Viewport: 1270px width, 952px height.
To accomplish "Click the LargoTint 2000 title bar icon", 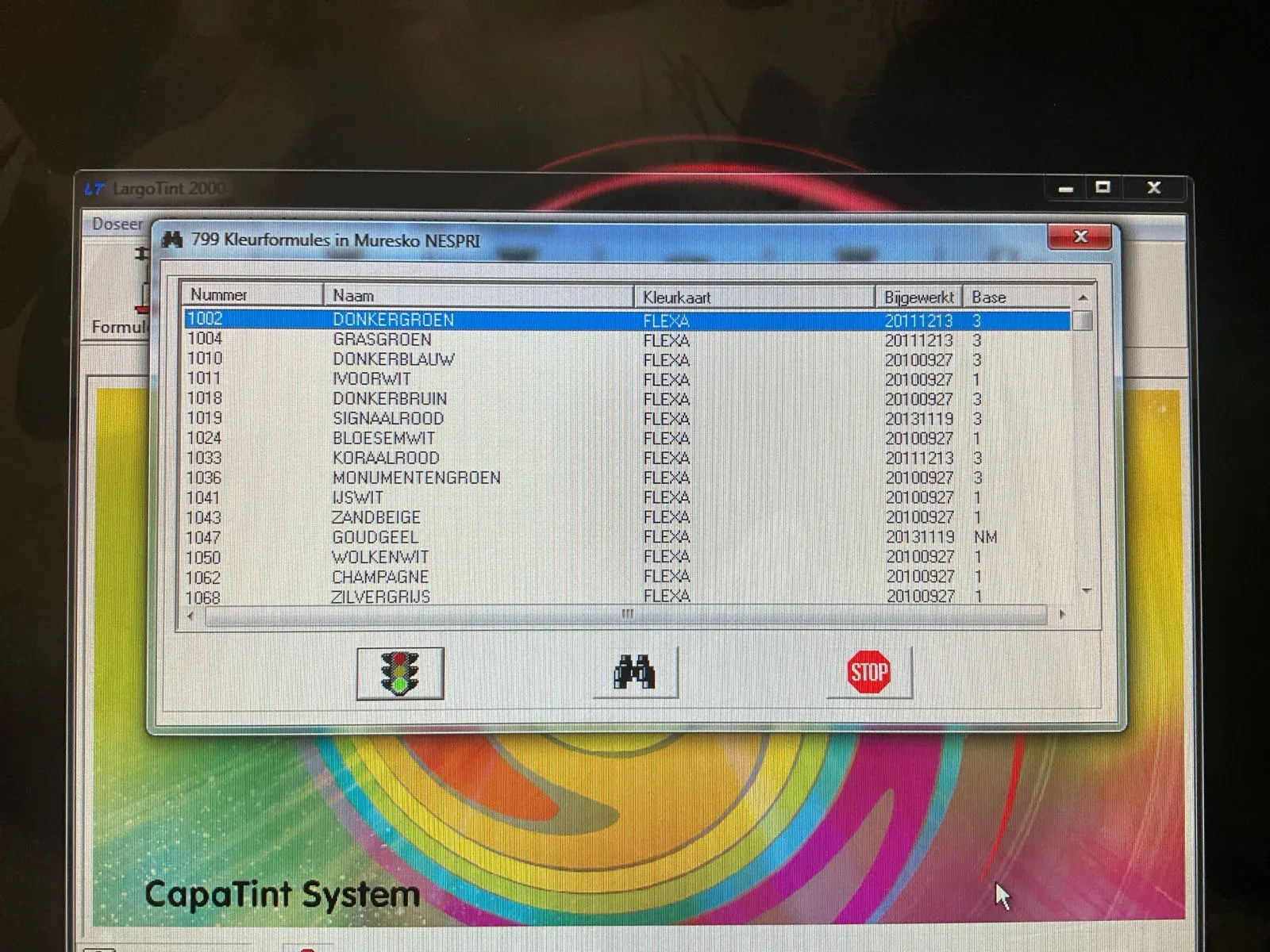I will click(94, 189).
